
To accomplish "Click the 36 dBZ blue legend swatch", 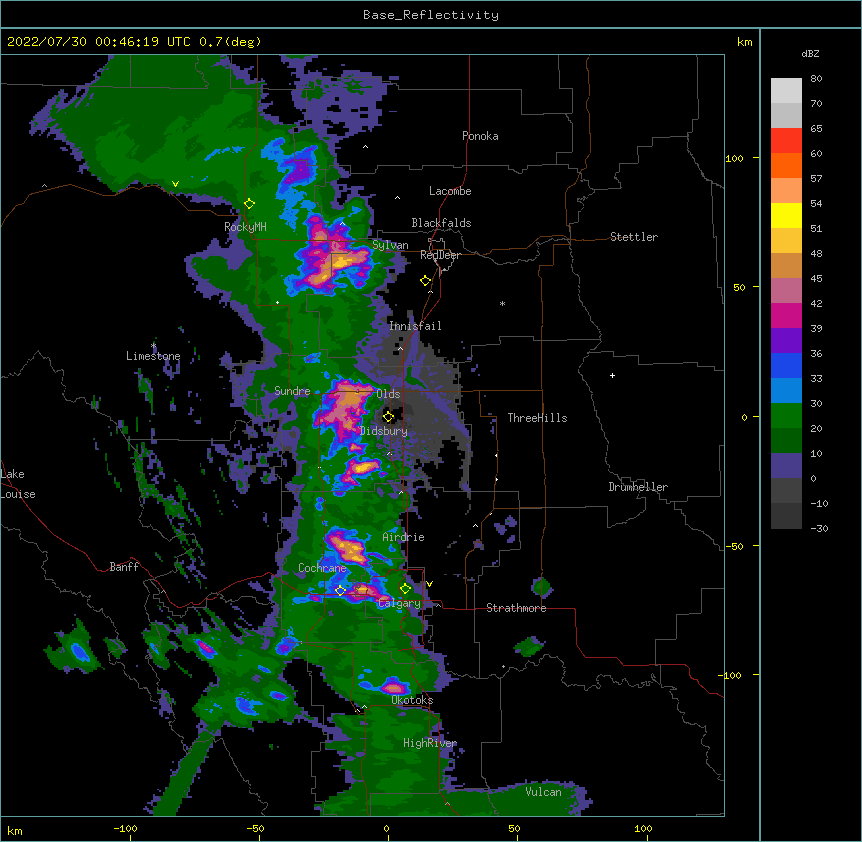I will [786, 365].
